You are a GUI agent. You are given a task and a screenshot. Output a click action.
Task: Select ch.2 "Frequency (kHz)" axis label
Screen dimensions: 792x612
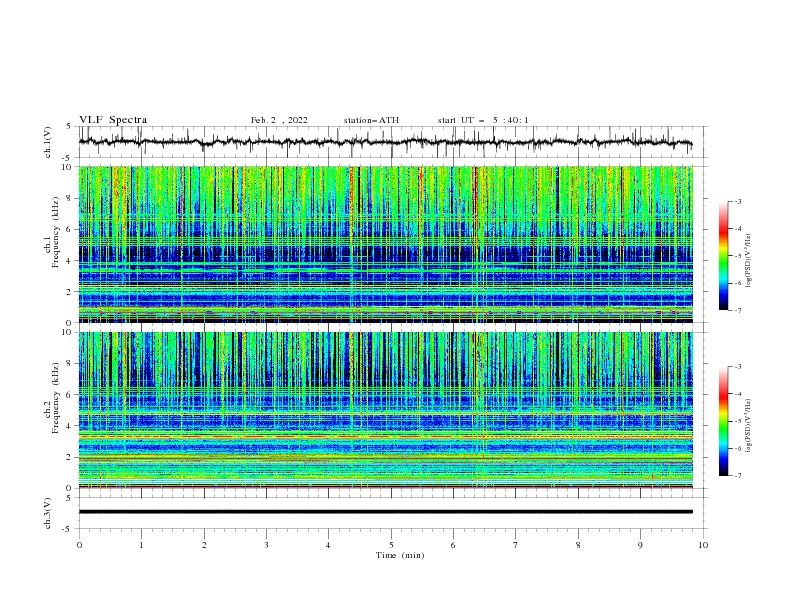55,397
